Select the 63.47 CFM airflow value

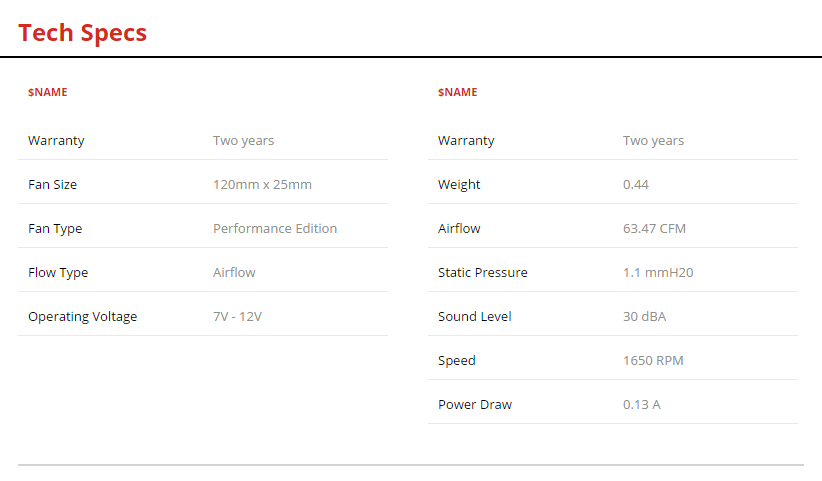pos(654,229)
